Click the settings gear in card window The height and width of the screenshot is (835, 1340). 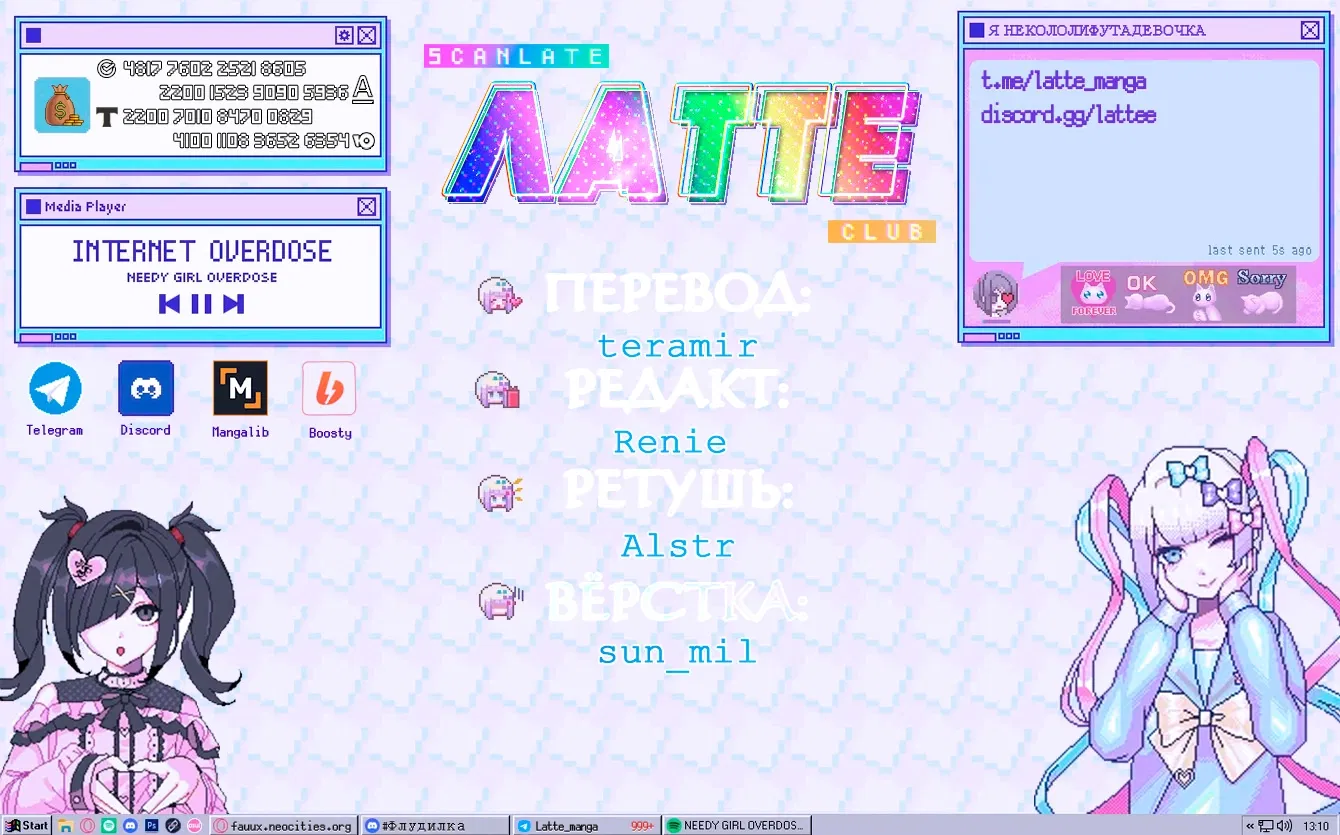click(x=344, y=35)
